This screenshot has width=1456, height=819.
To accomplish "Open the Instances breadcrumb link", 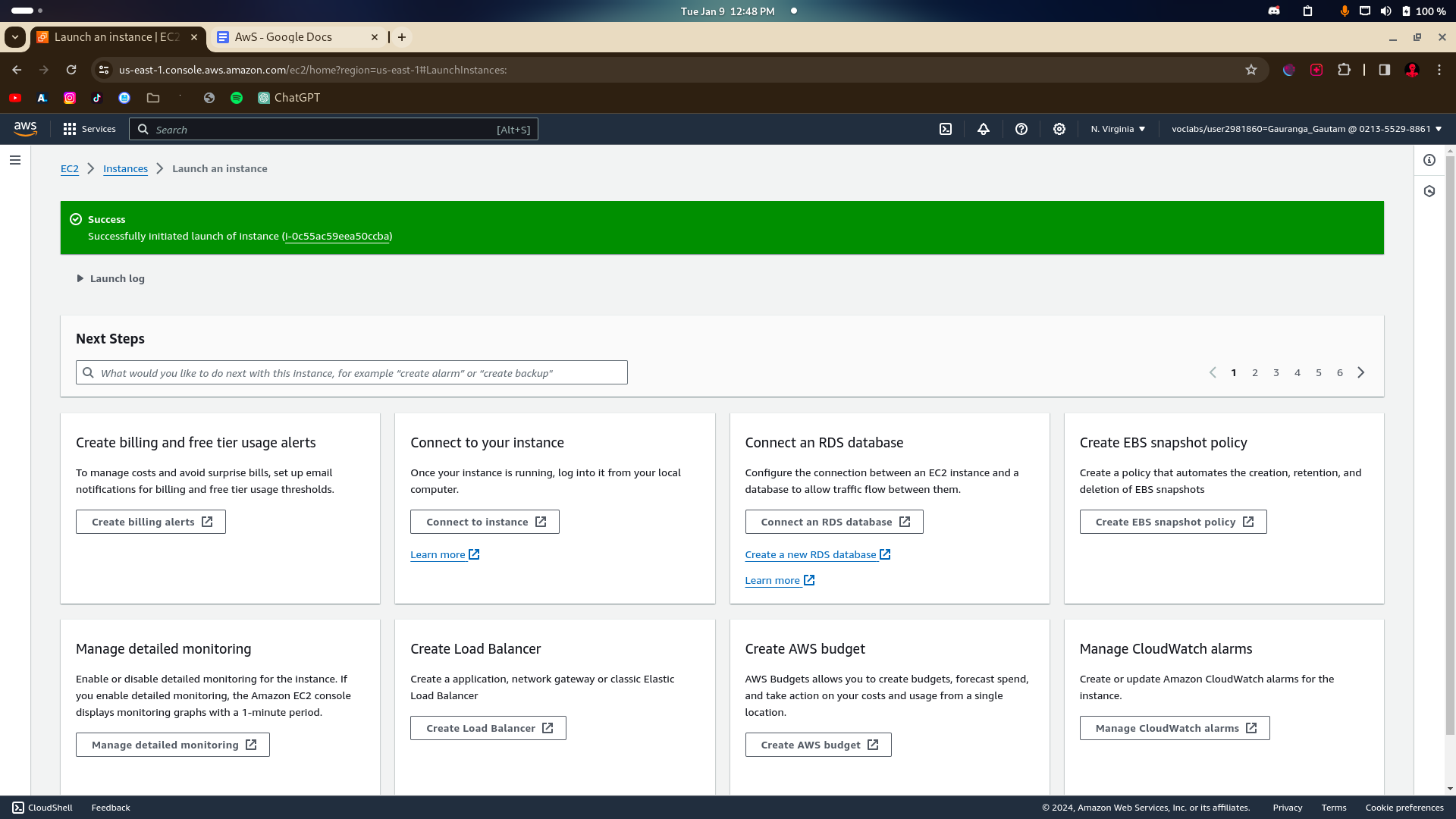I will 125,168.
